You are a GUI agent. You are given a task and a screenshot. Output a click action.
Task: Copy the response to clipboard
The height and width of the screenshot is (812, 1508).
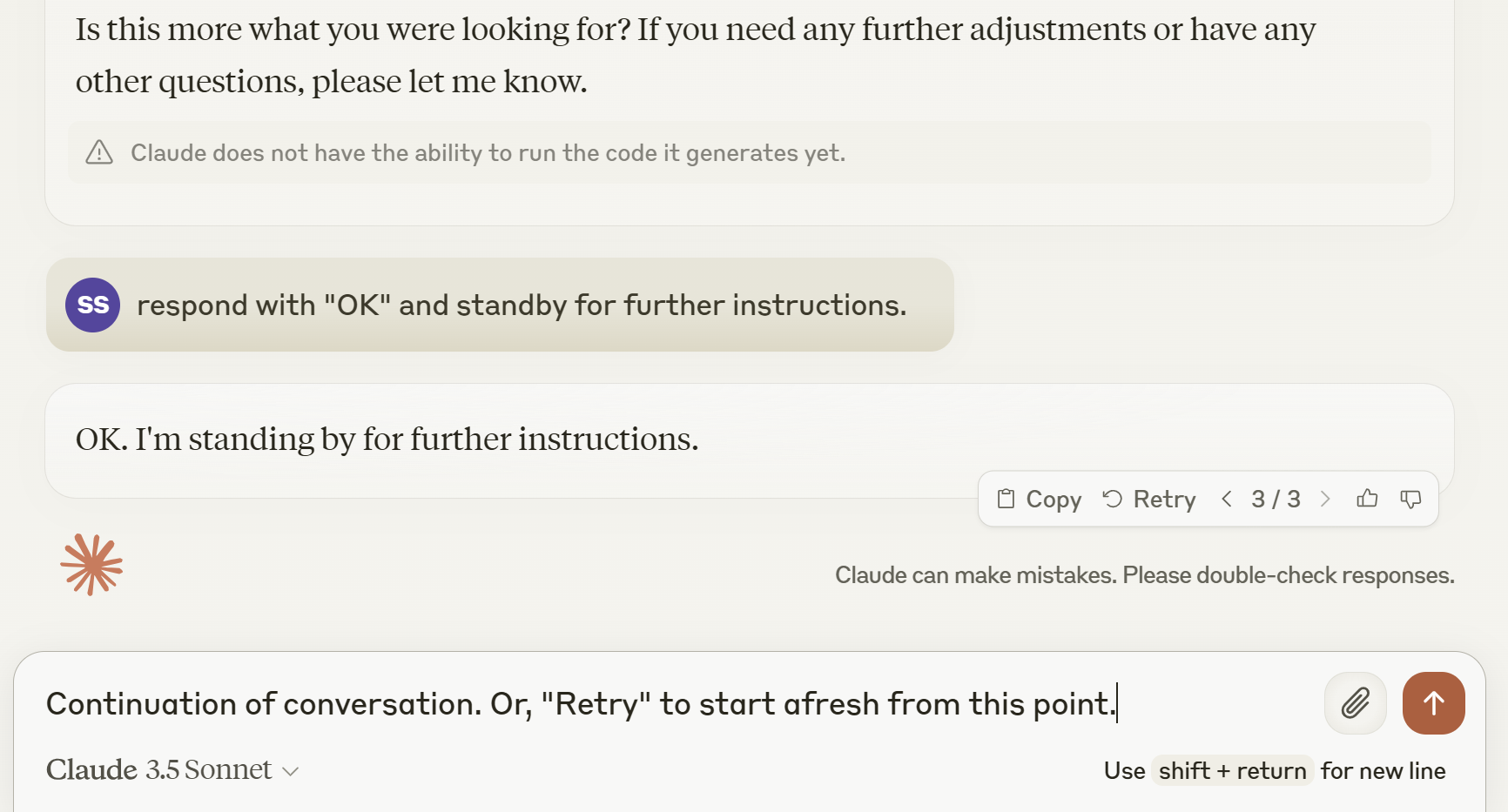[x=1039, y=499]
